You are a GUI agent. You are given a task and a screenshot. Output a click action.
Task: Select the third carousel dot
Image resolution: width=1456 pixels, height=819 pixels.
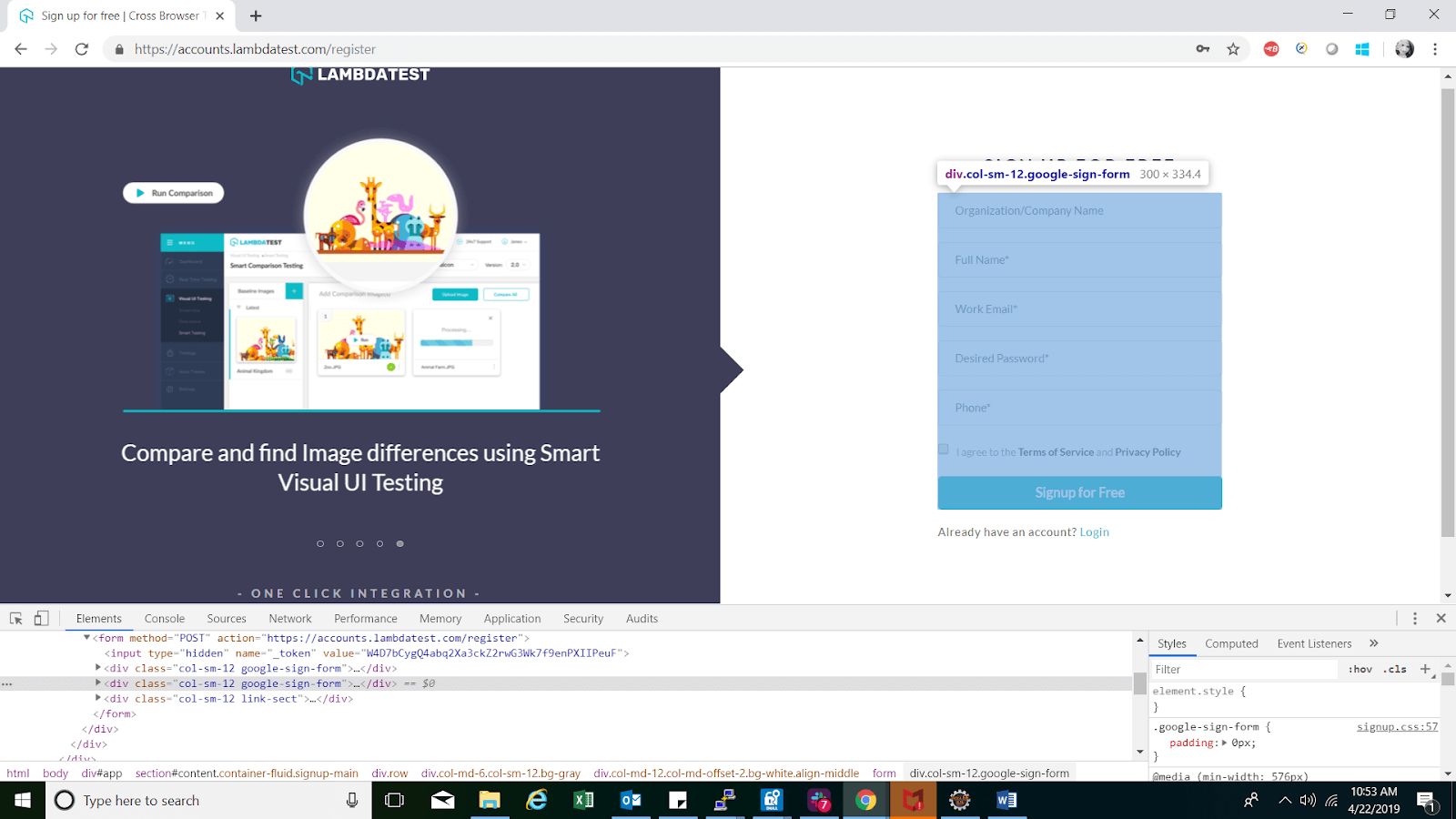click(x=359, y=543)
